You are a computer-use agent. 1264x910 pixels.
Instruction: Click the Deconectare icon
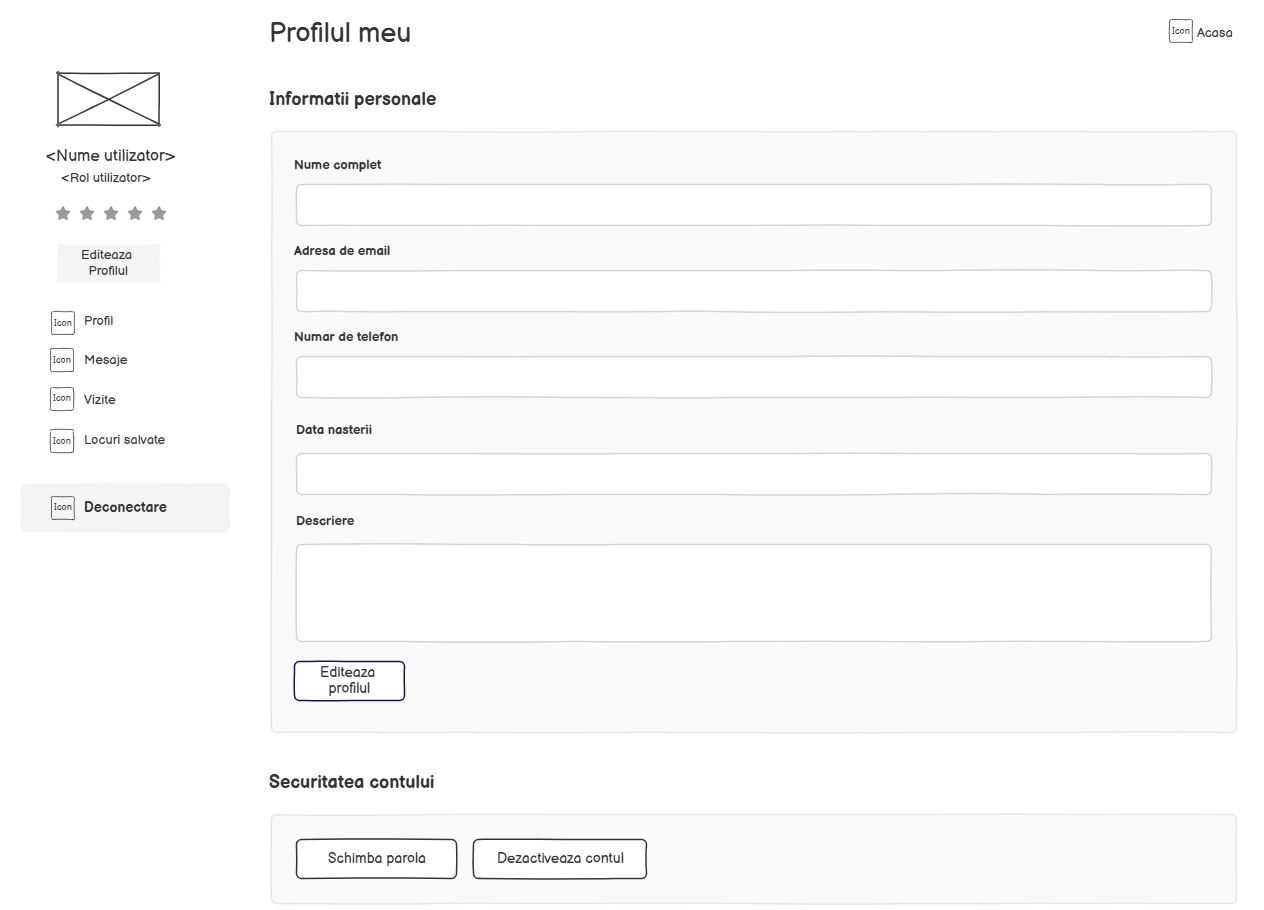(63, 508)
